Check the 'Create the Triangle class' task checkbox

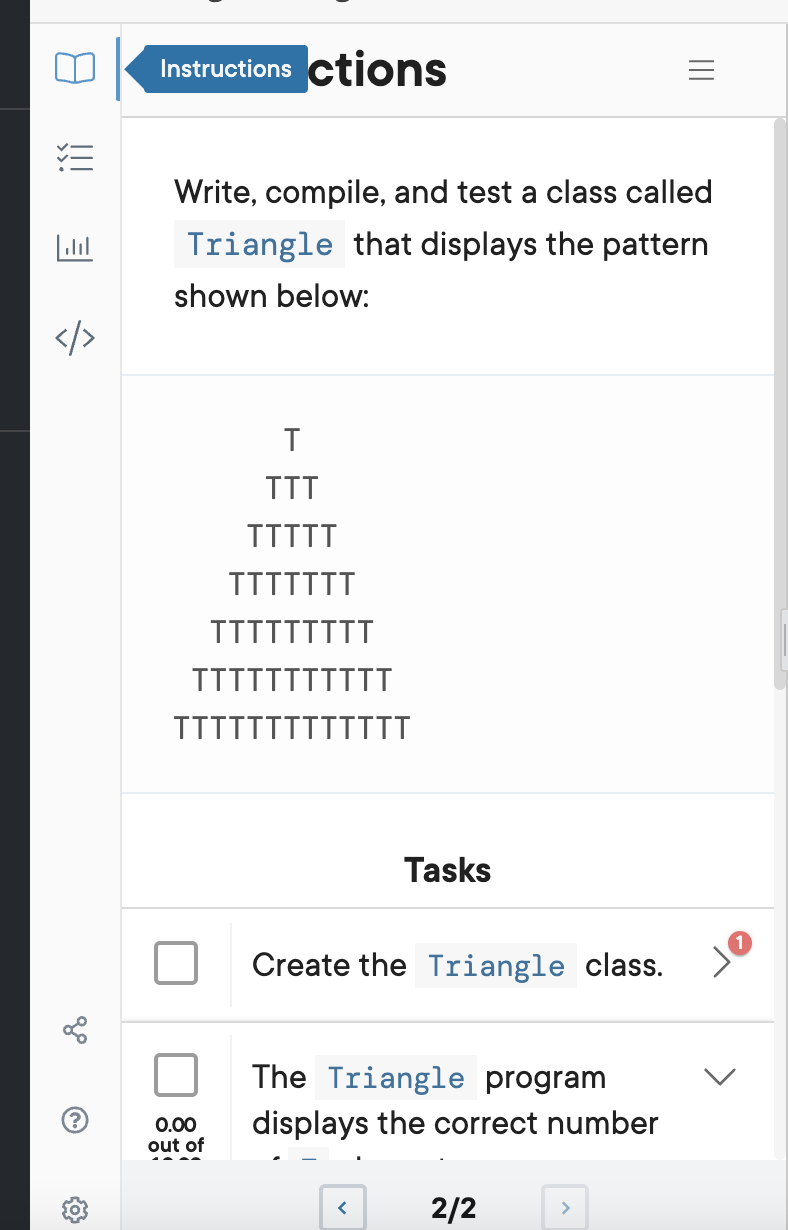[175, 963]
